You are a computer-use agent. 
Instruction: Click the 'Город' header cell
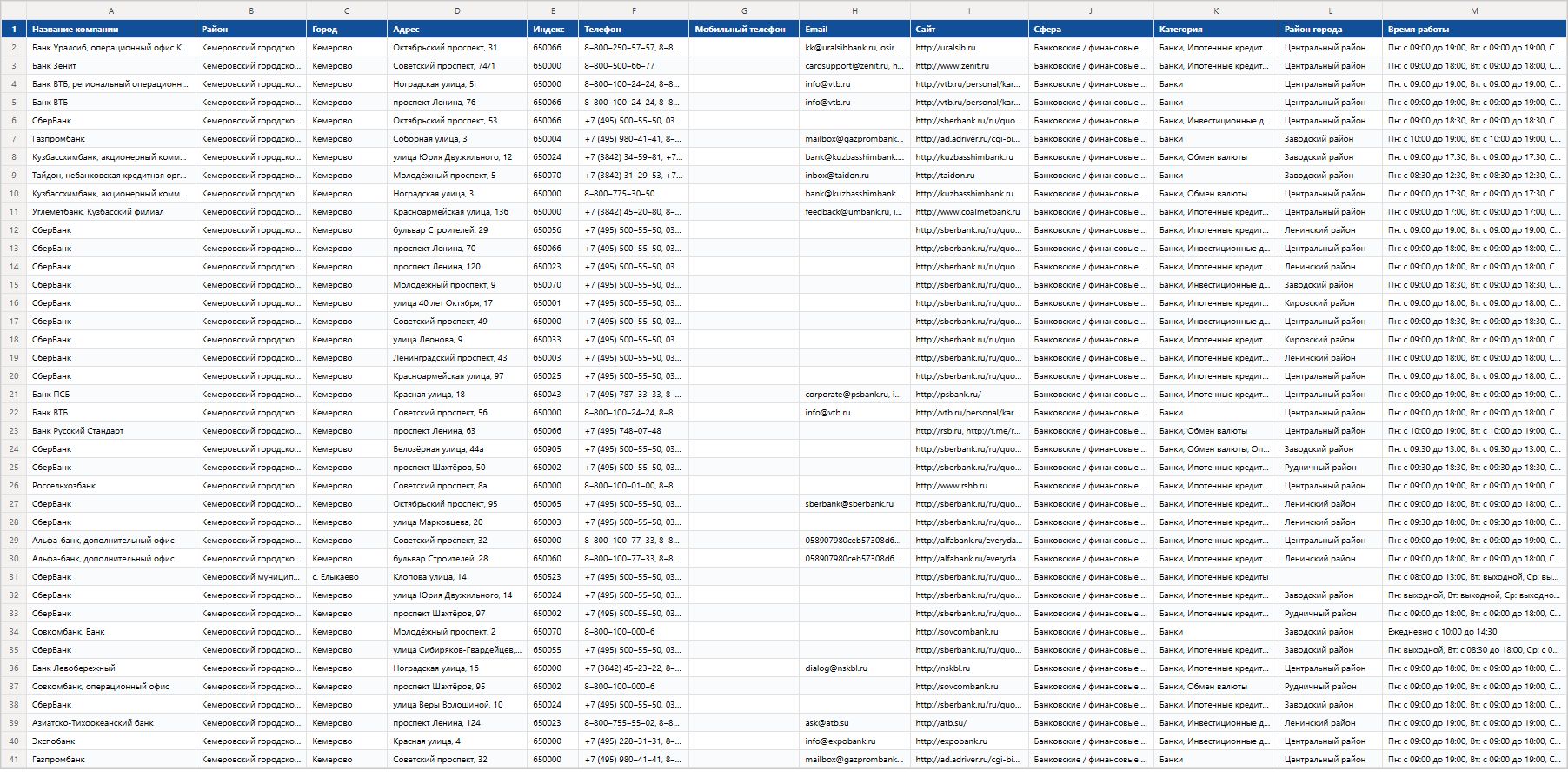pyautogui.click(x=347, y=30)
